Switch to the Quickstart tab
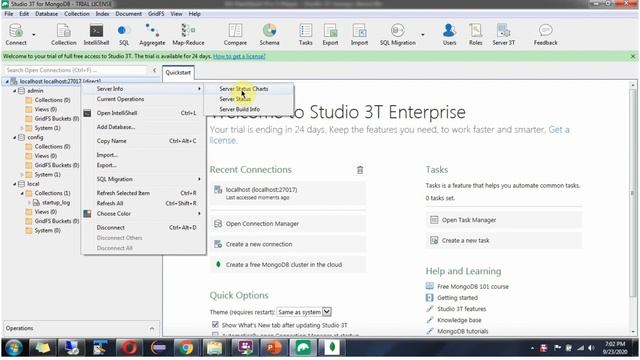This screenshot has width=640, height=360. click(x=178, y=72)
